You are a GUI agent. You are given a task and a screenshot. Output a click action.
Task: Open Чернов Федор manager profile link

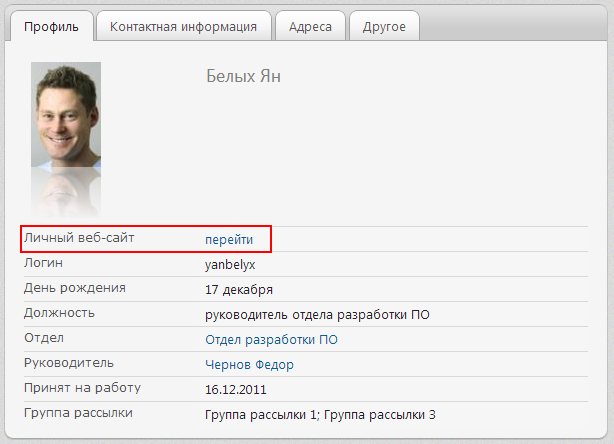(x=249, y=365)
